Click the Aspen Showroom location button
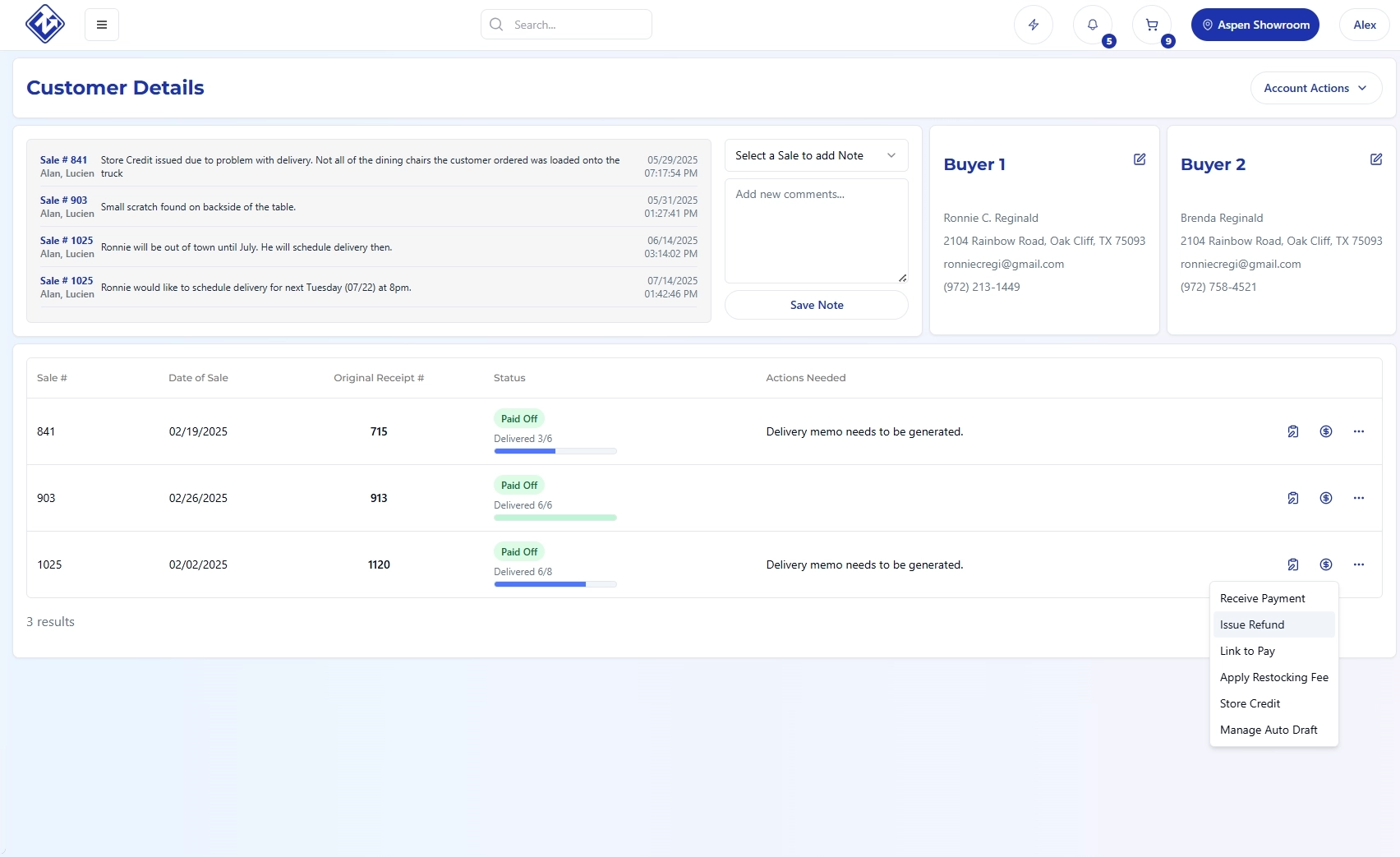The image size is (1400, 857). point(1255,25)
